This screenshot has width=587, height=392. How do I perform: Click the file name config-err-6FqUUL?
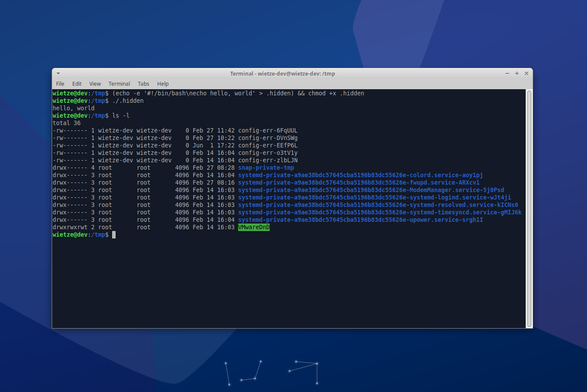click(268, 131)
